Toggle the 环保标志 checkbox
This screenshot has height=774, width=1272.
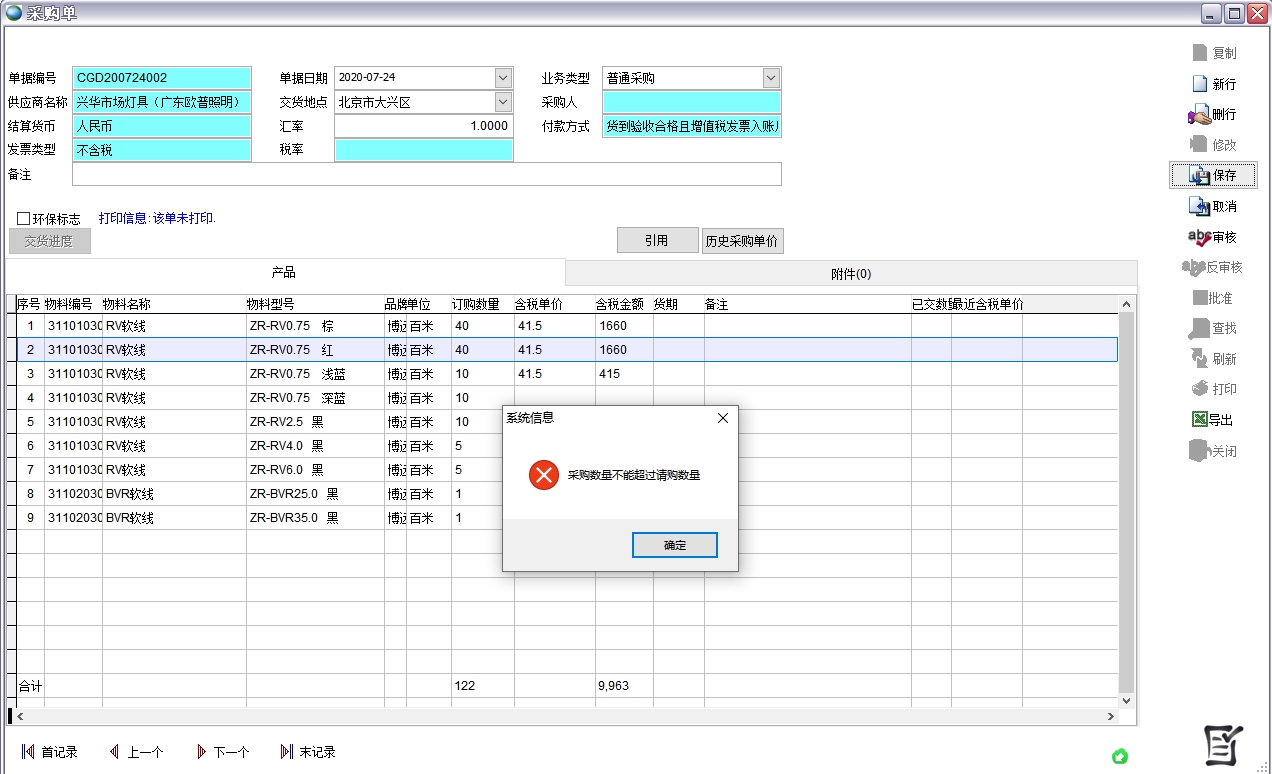click(x=24, y=219)
